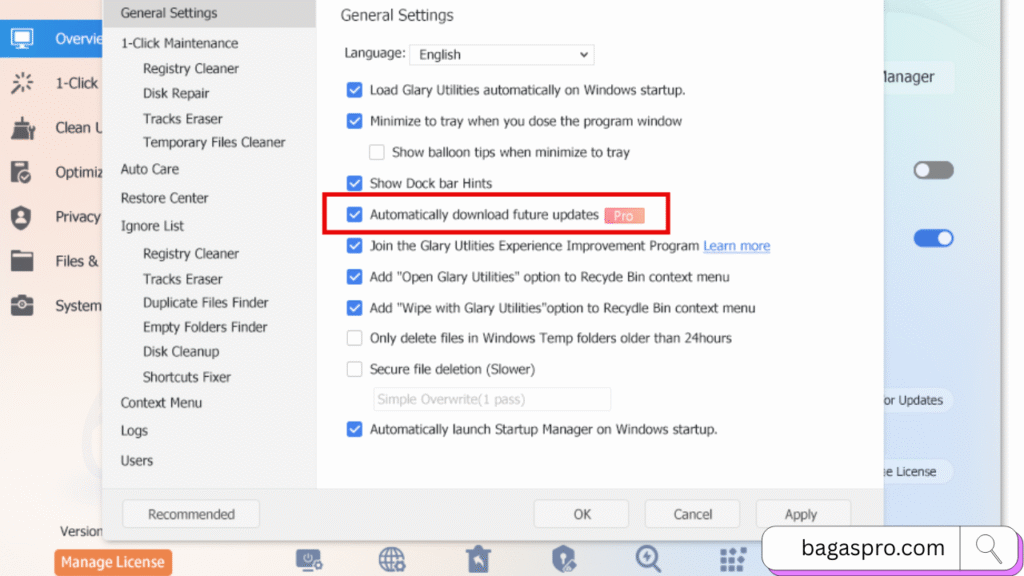Click the bagaspro.com search field
The height and width of the screenshot is (576, 1024).
pos(871,548)
